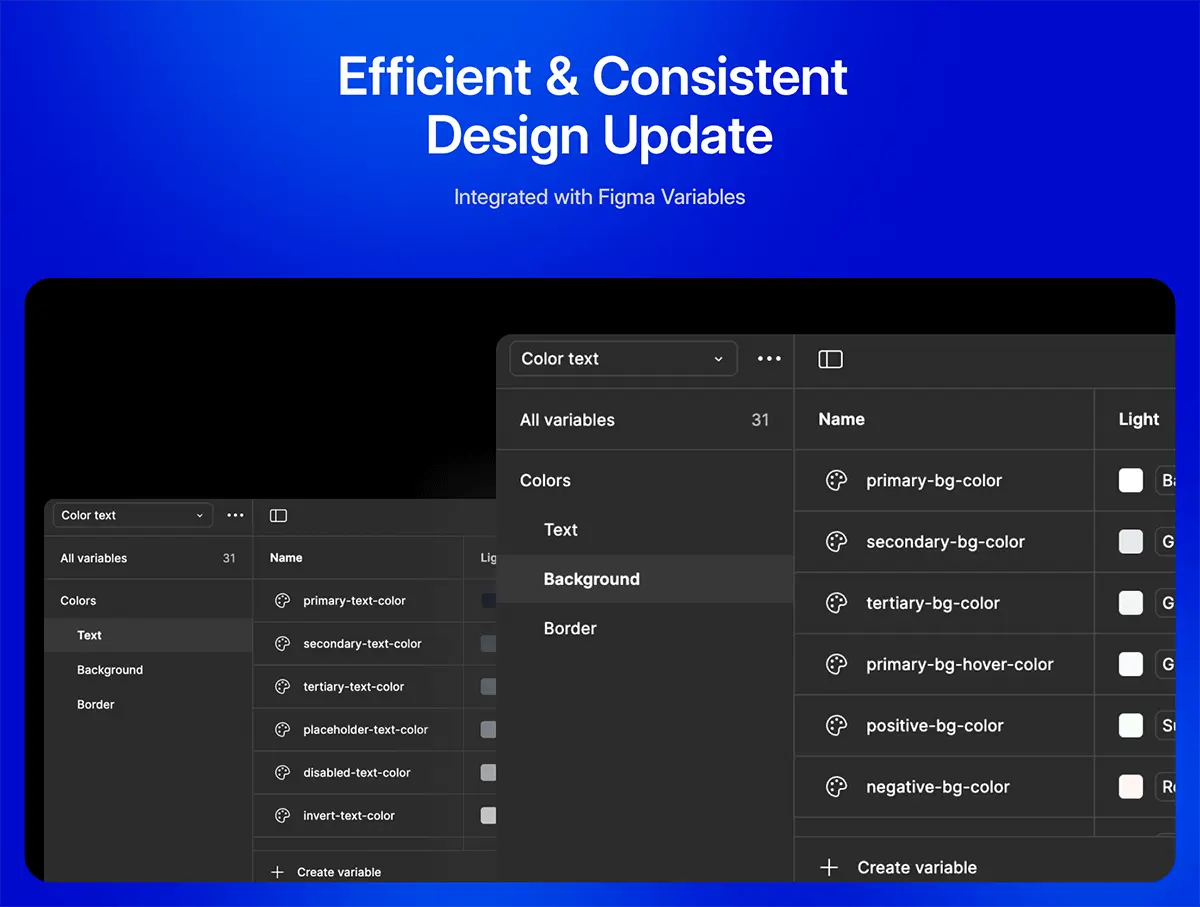Open three-dots menu in the small panel
Image resolution: width=1200 pixels, height=907 pixels.
click(235, 516)
